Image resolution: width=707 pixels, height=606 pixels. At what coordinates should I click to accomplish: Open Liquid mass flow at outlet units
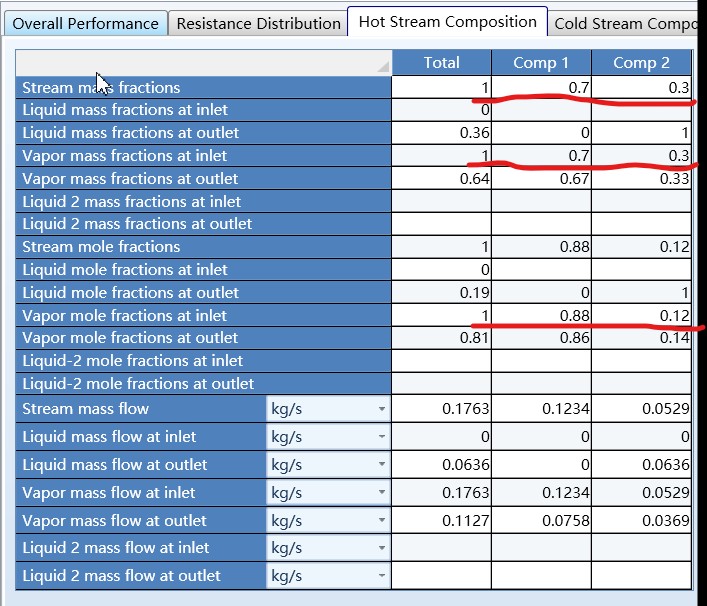[381, 465]
